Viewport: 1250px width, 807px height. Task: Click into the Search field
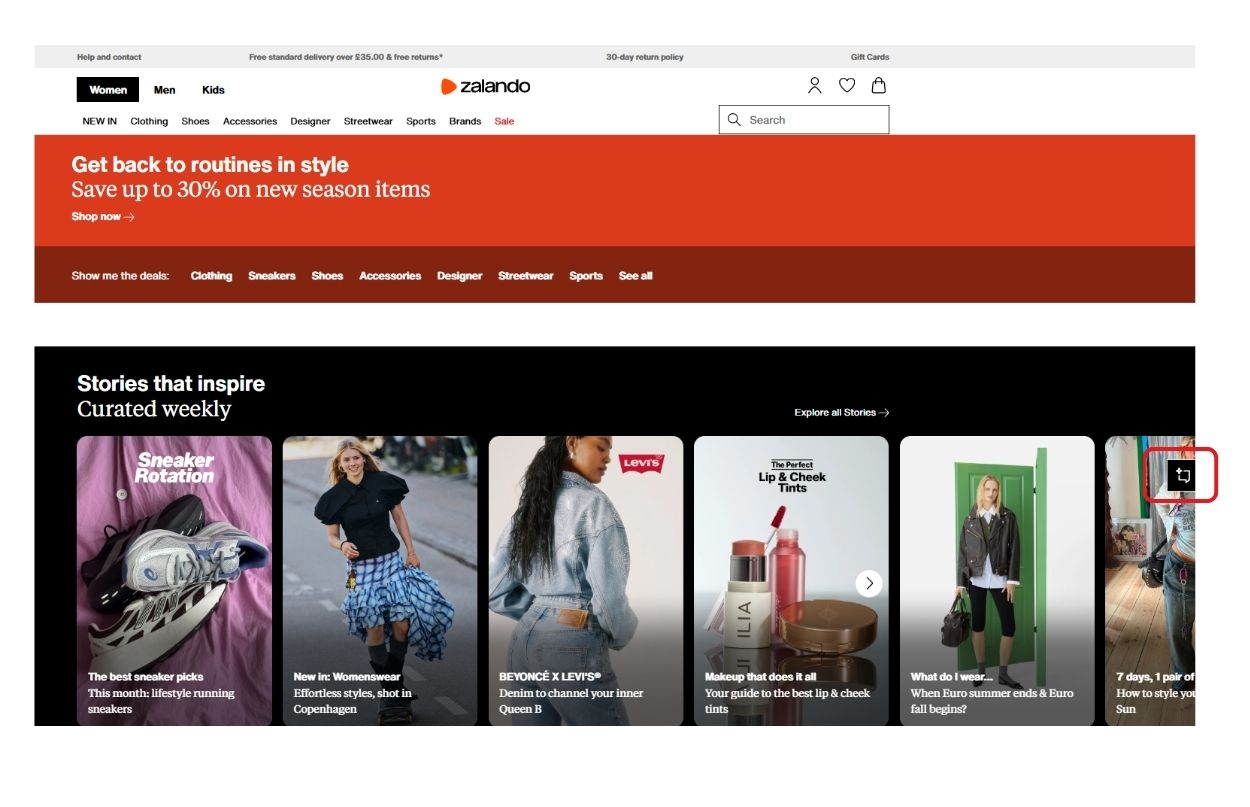(x=804, y=120)
